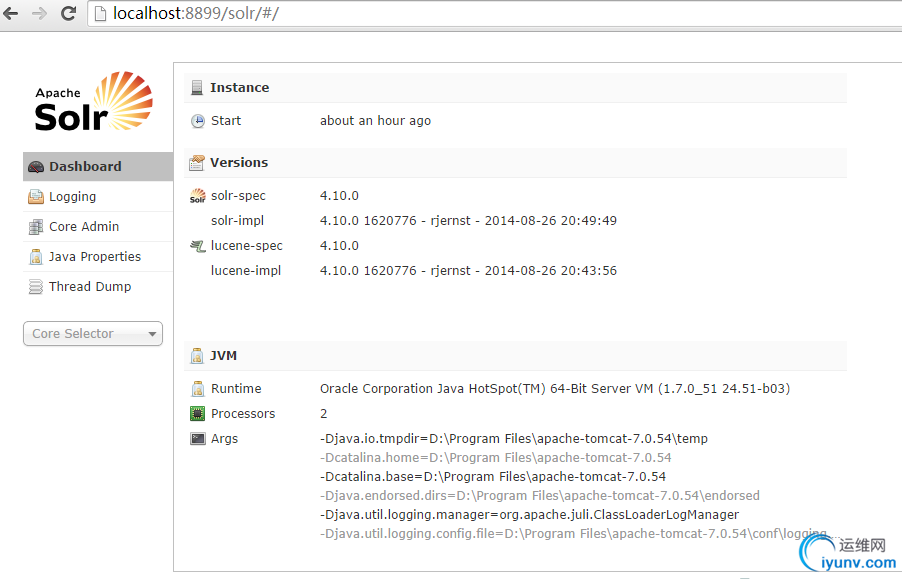902x579 pixels.
Task: Click the lucene-impl label
Action: coord(246,271)
